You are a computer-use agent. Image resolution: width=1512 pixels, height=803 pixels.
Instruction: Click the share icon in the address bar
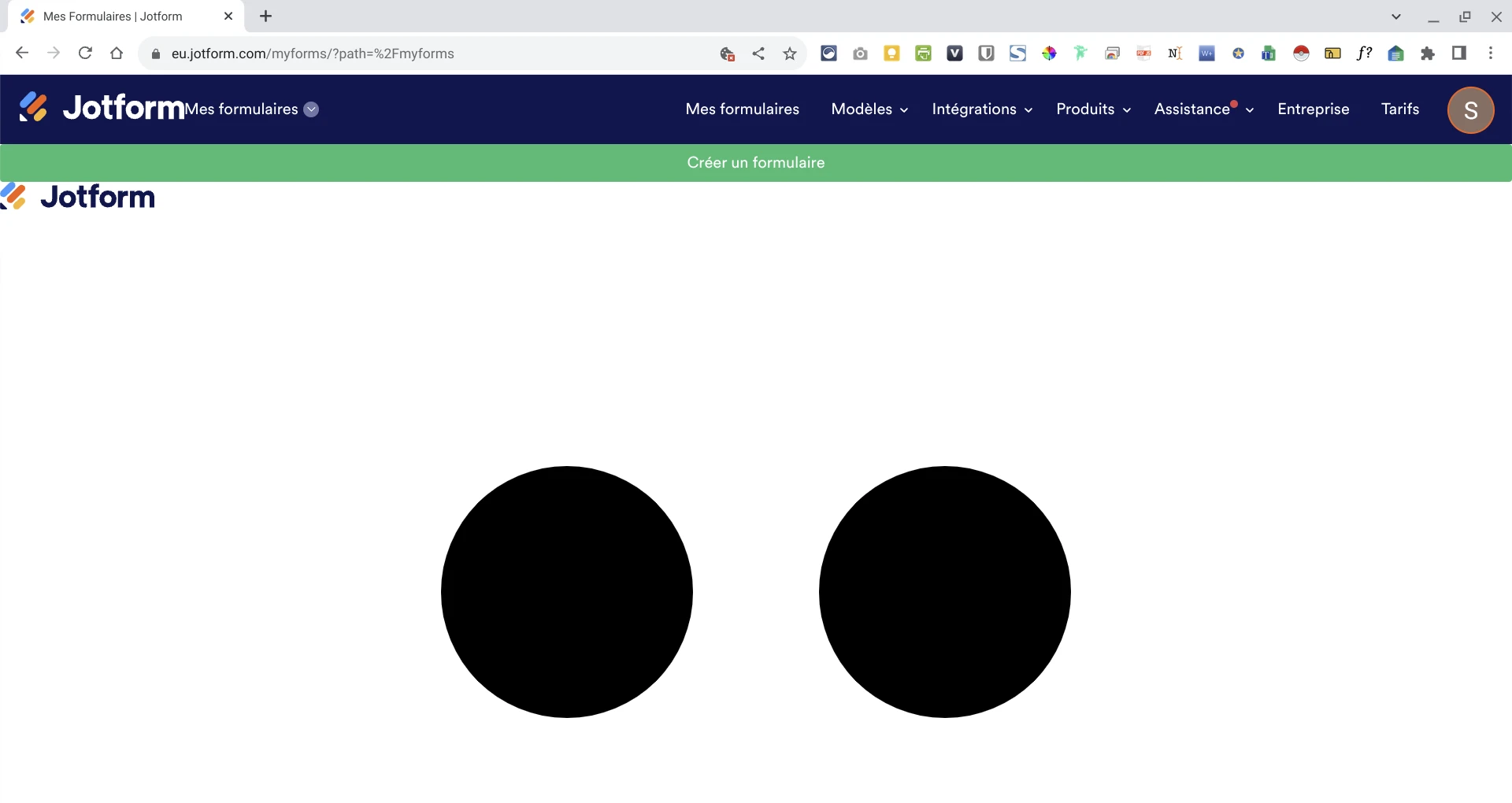pos(758,53)
